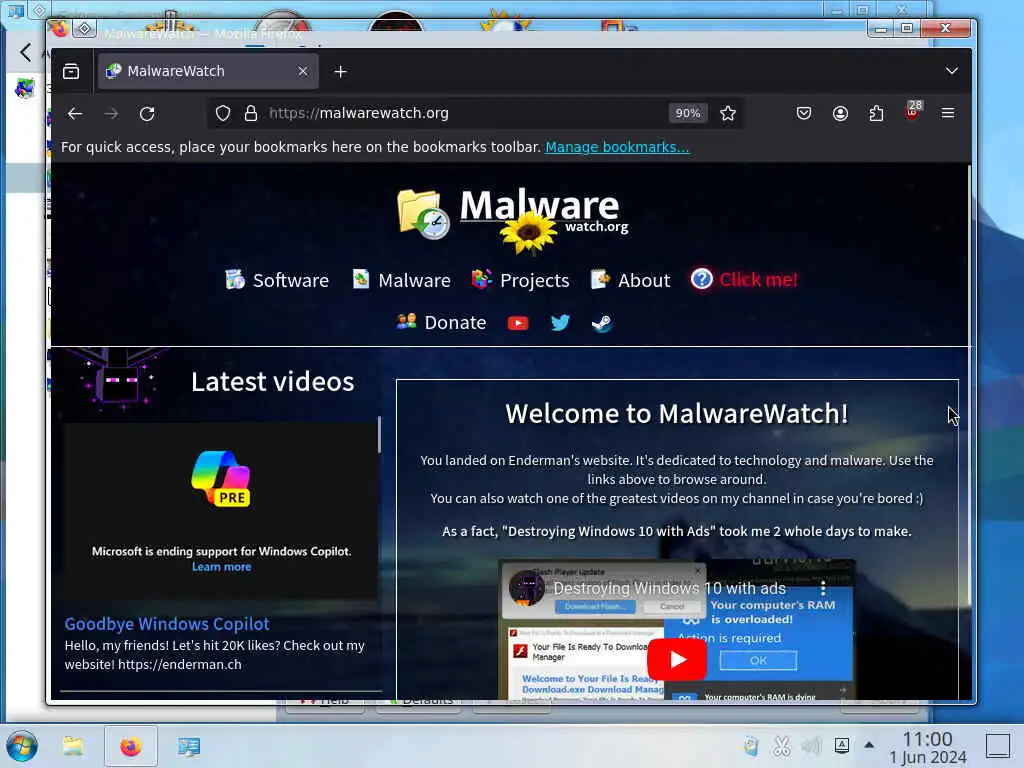View site security padlock info

(x=251, y=114)
